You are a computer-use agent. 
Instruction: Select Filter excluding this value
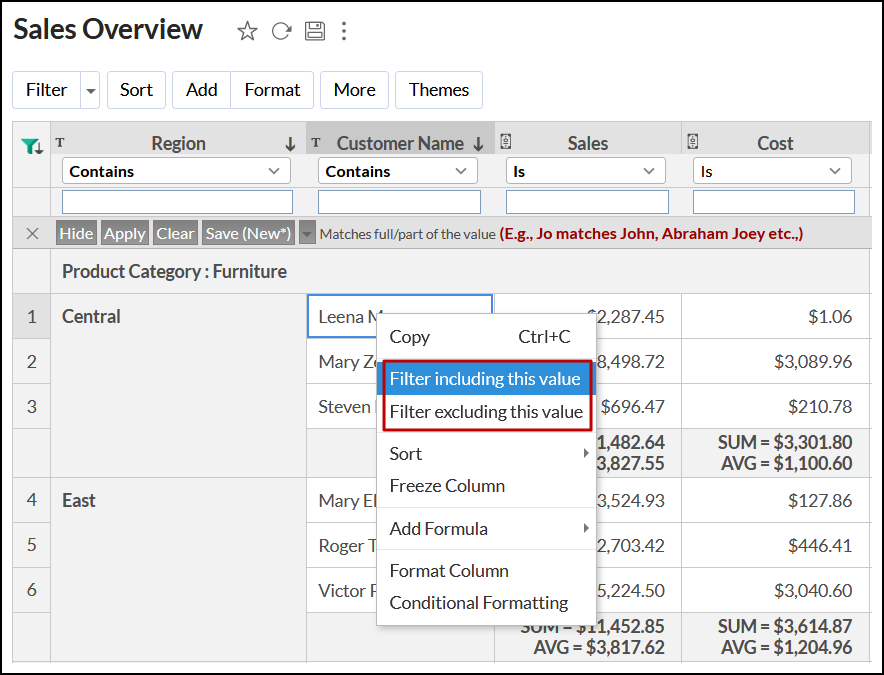coord(485,412)
